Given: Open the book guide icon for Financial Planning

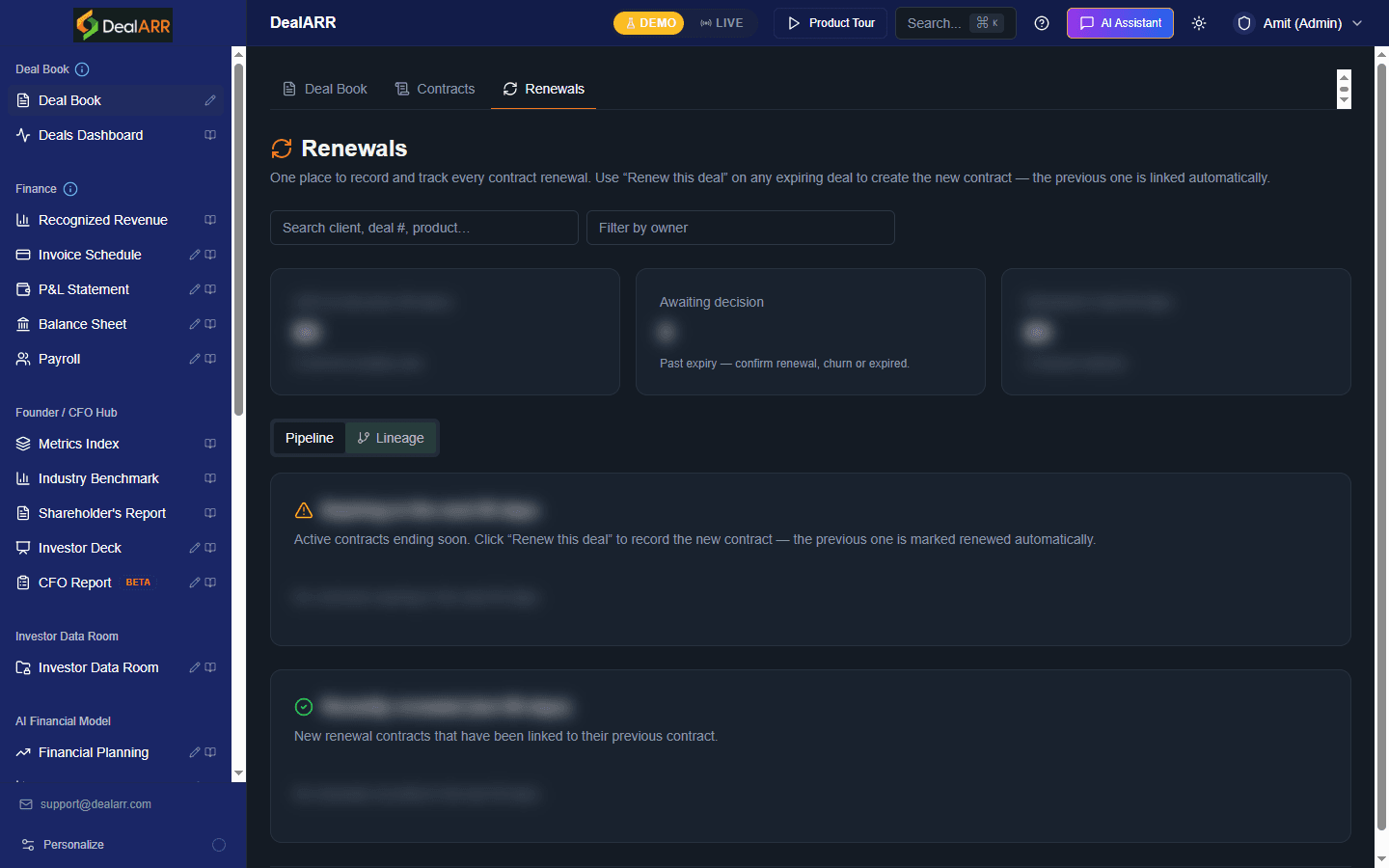Looking at the screenshot, I should (x=210, y=752).
